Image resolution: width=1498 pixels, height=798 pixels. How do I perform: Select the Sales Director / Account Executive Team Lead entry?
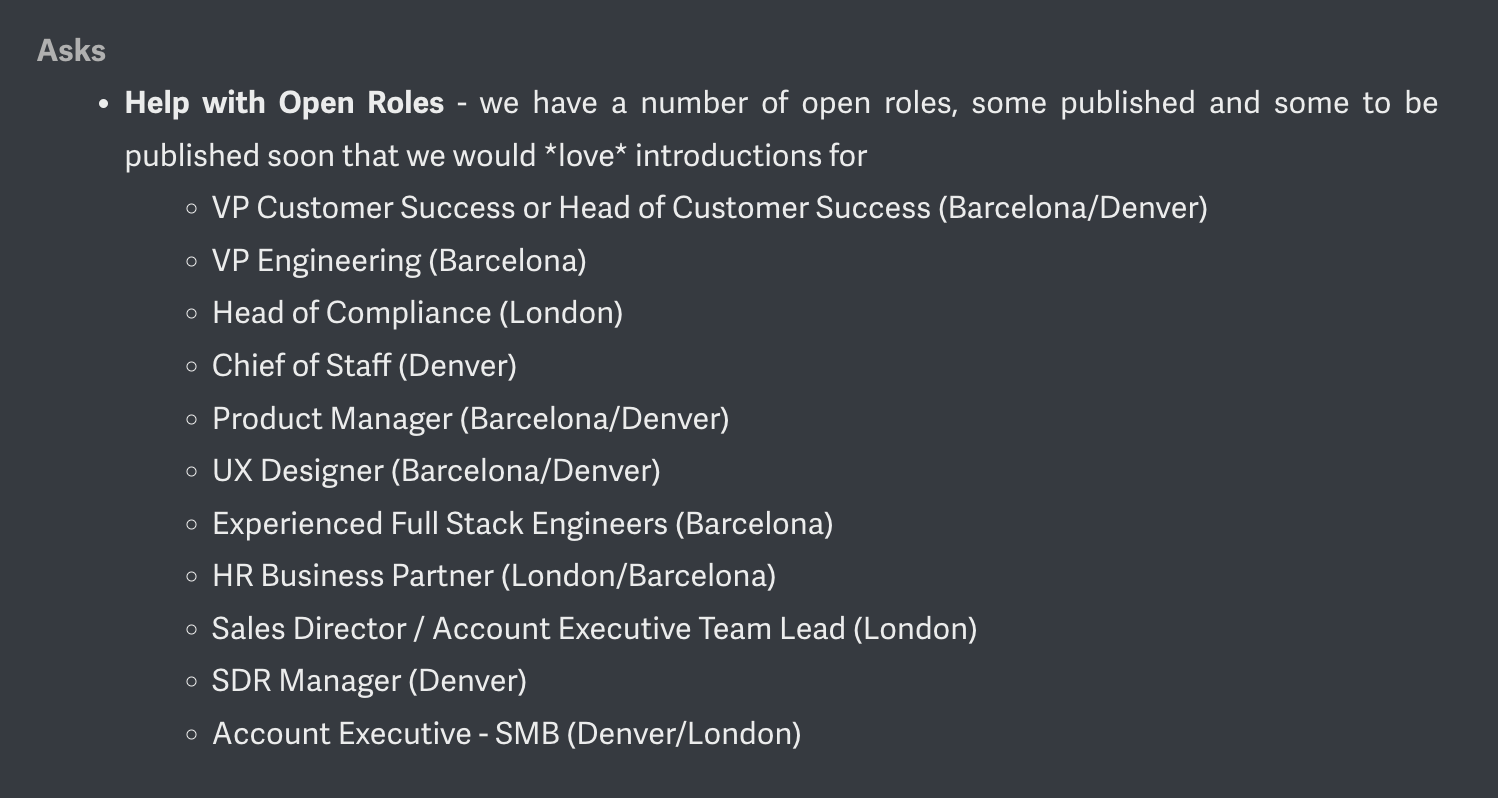click(594, 629)
